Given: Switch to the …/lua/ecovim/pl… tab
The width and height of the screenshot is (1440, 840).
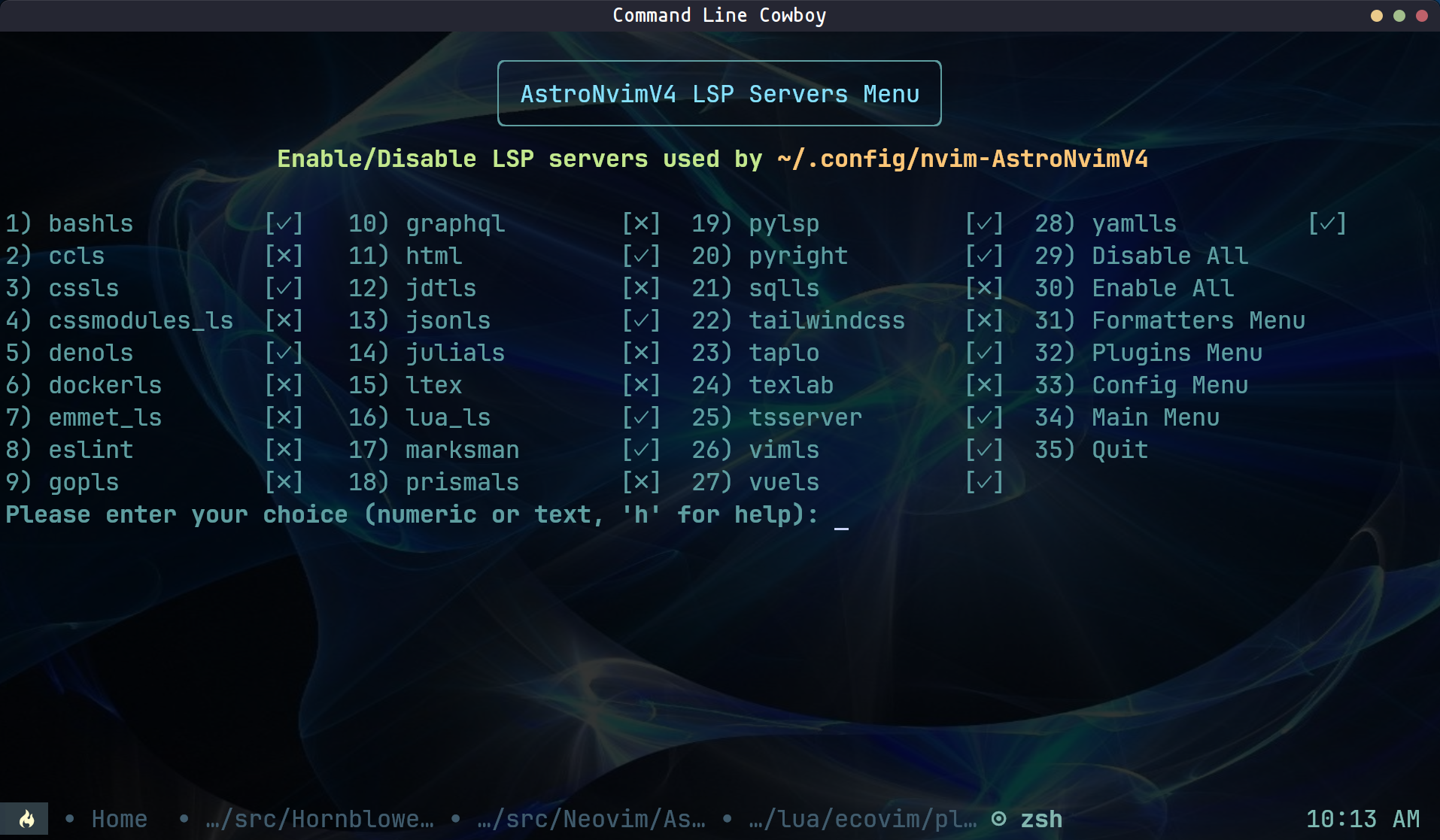Looking at the screenshot, I should [x=863, y=819].
